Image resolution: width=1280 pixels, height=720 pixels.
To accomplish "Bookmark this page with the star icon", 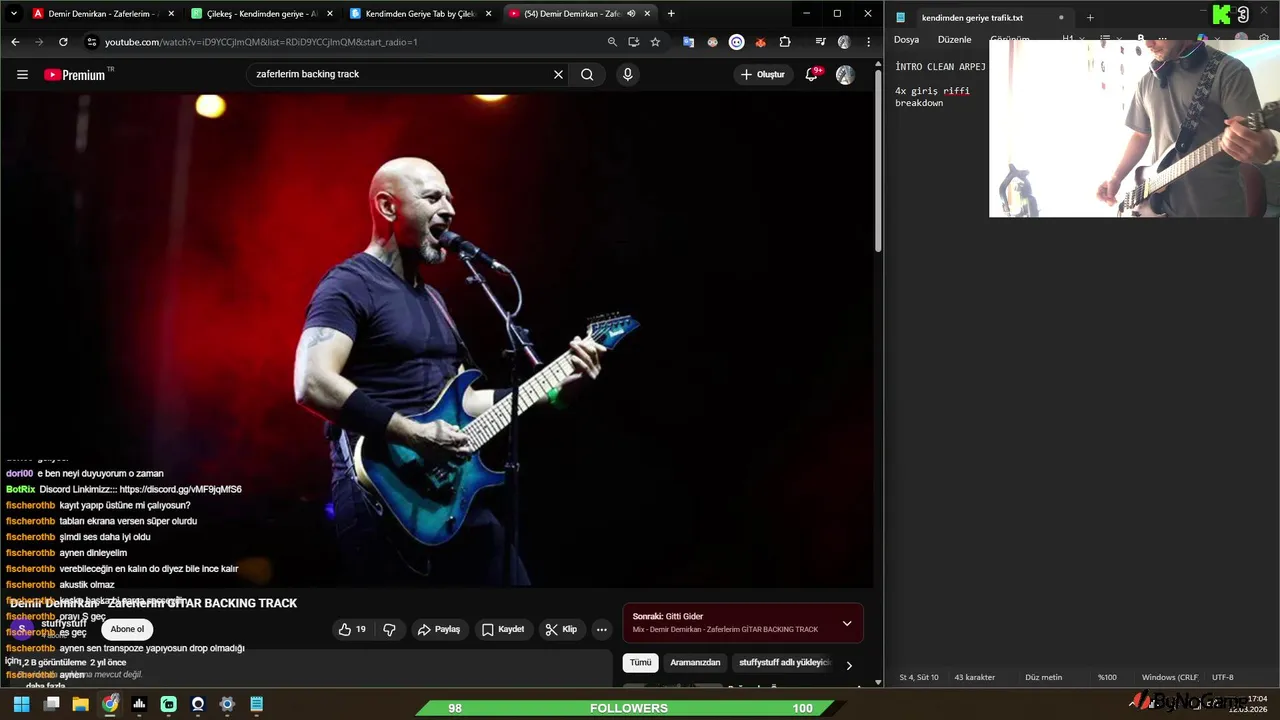I will pyautogui.click(x=655, y=42).
